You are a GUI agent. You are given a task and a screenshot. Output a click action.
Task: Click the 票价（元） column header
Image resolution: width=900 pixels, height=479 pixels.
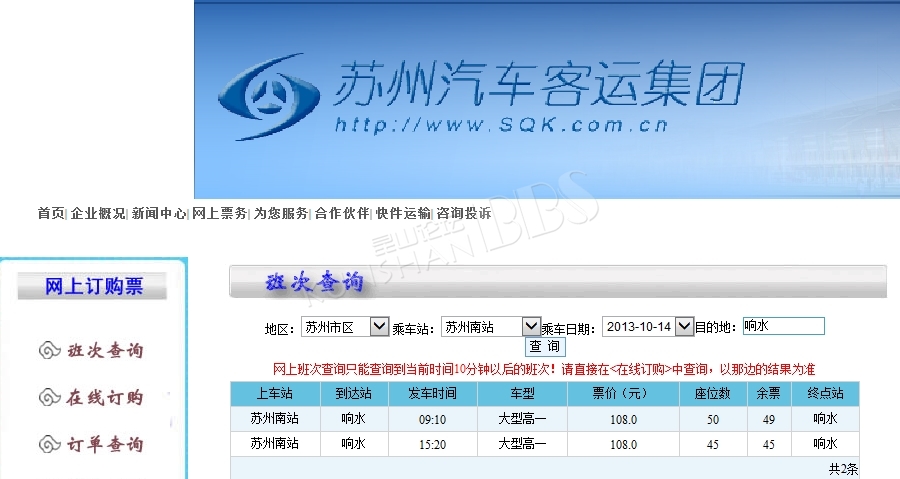pyautogui.click(x=623, y=394)
